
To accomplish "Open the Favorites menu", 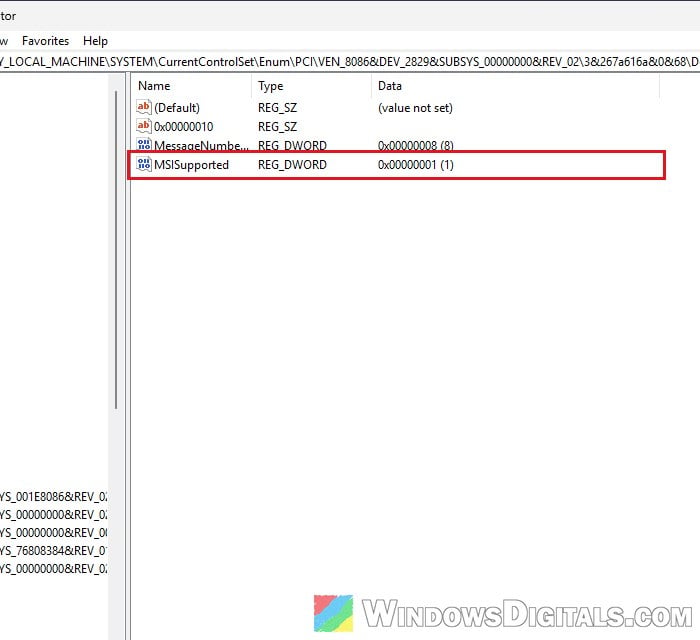I will (46, 41).
